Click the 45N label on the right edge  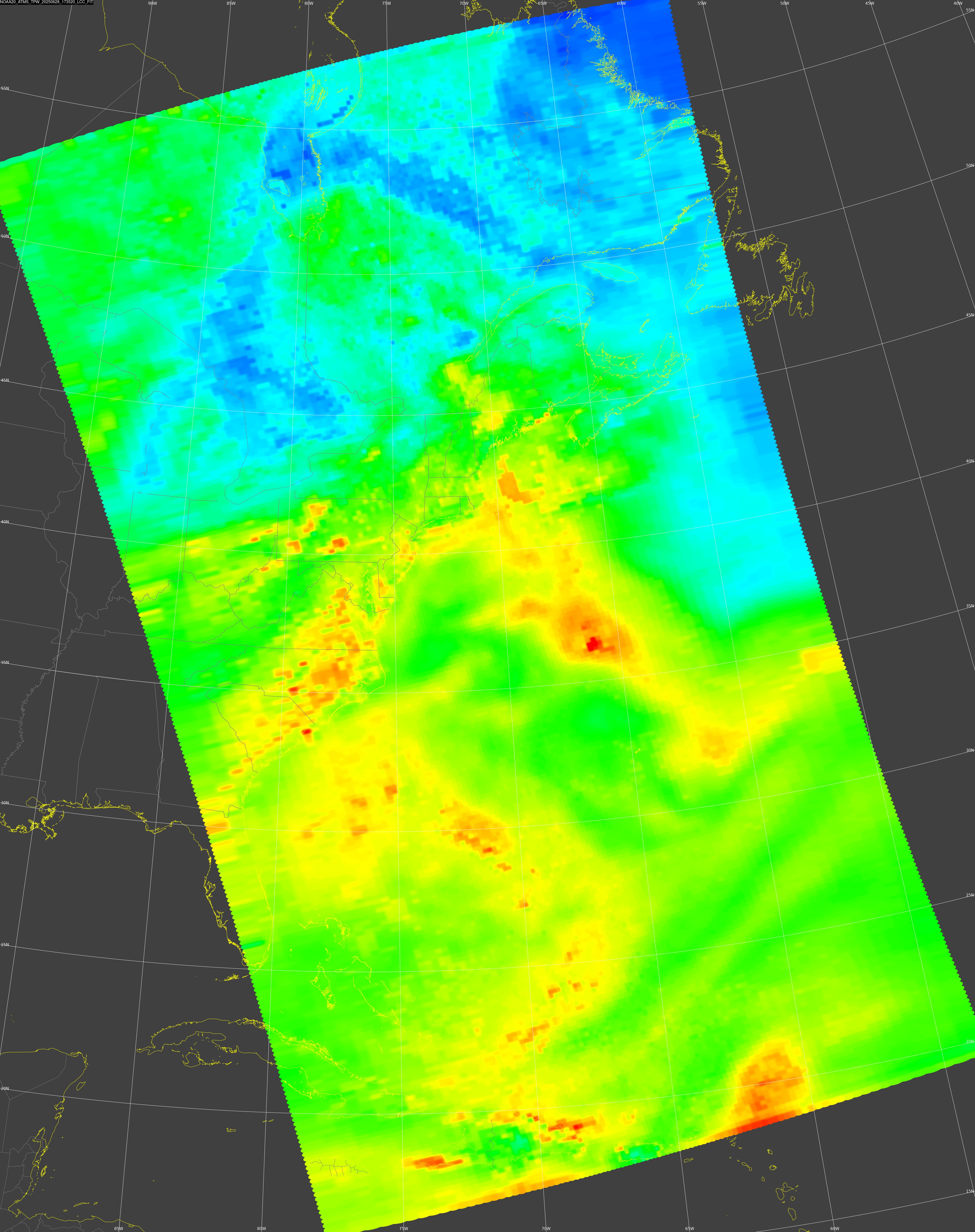[970, 315]
